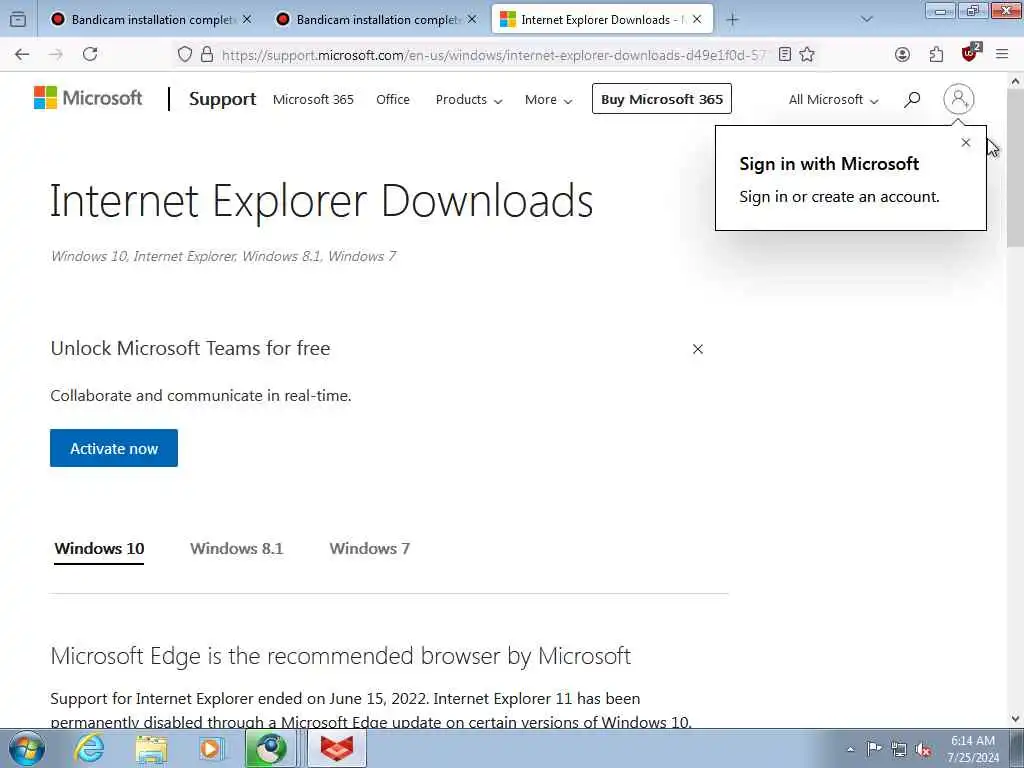Click the scrollbar down arrow
The image size is (1024, 768).
1015,720
